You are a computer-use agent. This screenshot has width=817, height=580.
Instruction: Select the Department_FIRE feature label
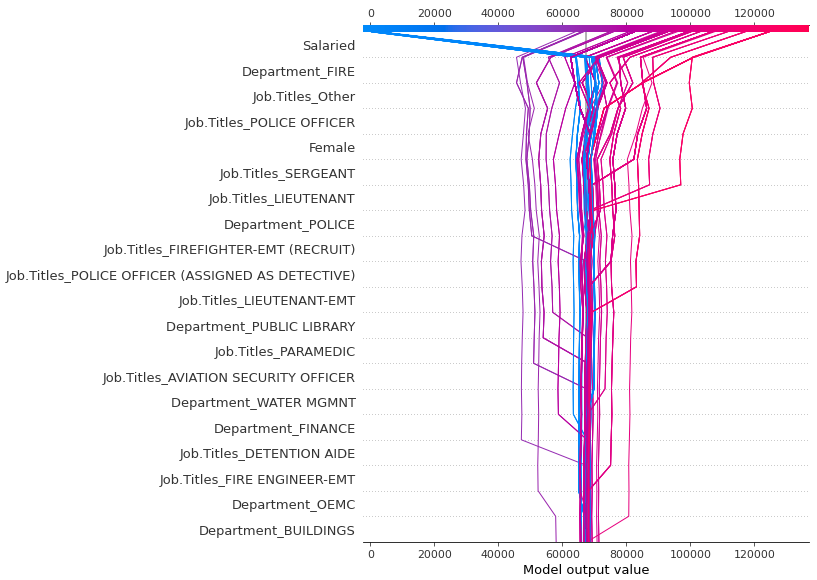pos(298,72)
